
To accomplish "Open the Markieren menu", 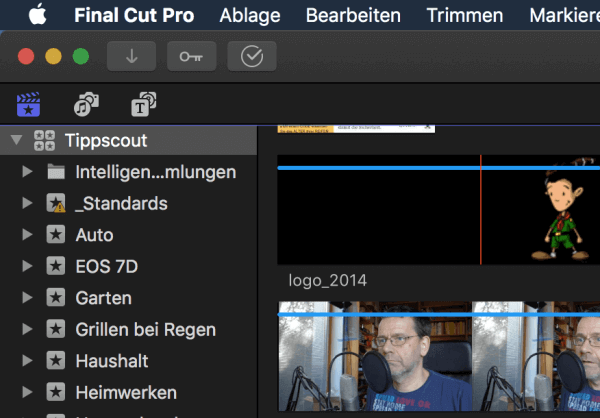I will tap(564, 15).
